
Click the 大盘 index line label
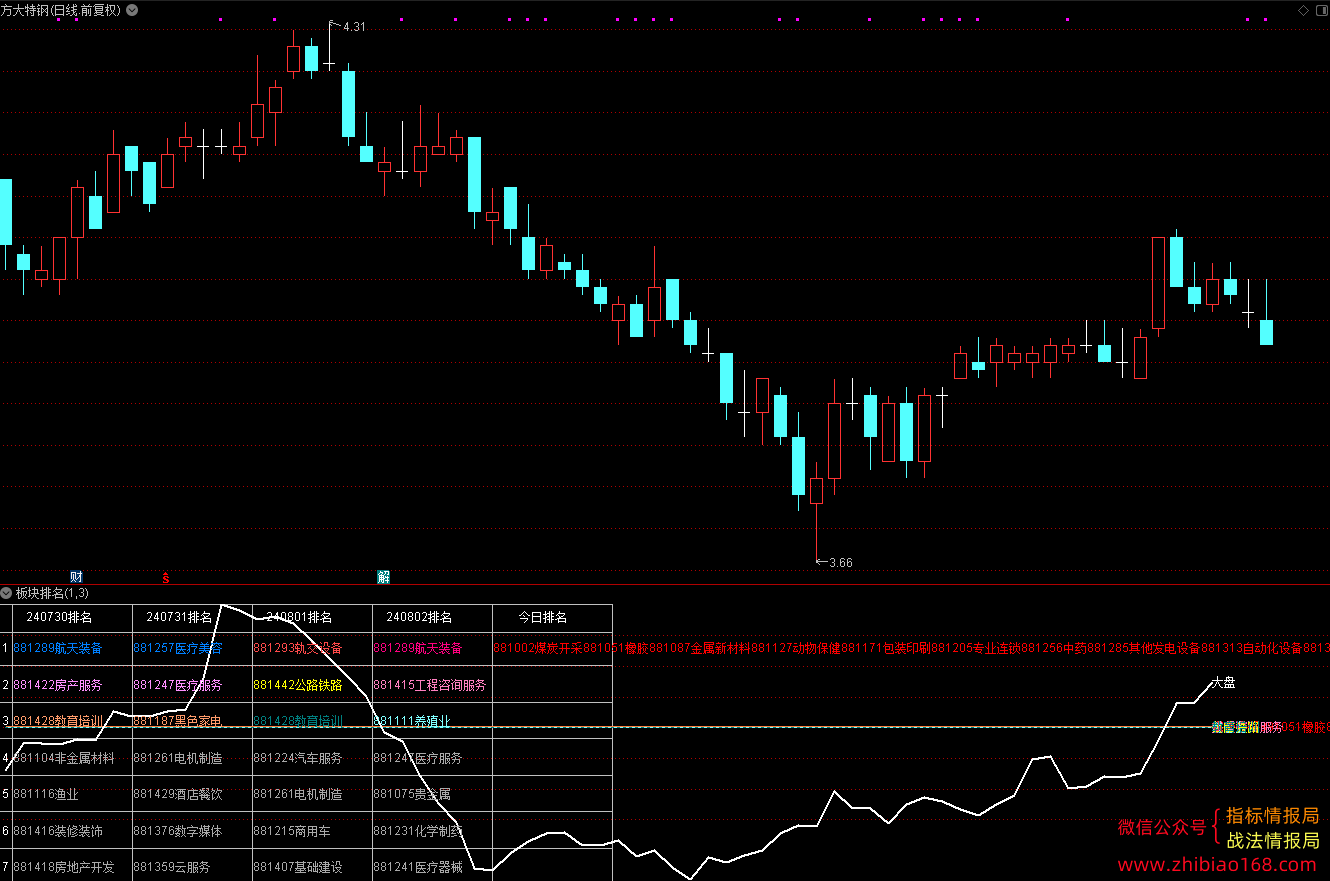click(x=1223, y=683)
